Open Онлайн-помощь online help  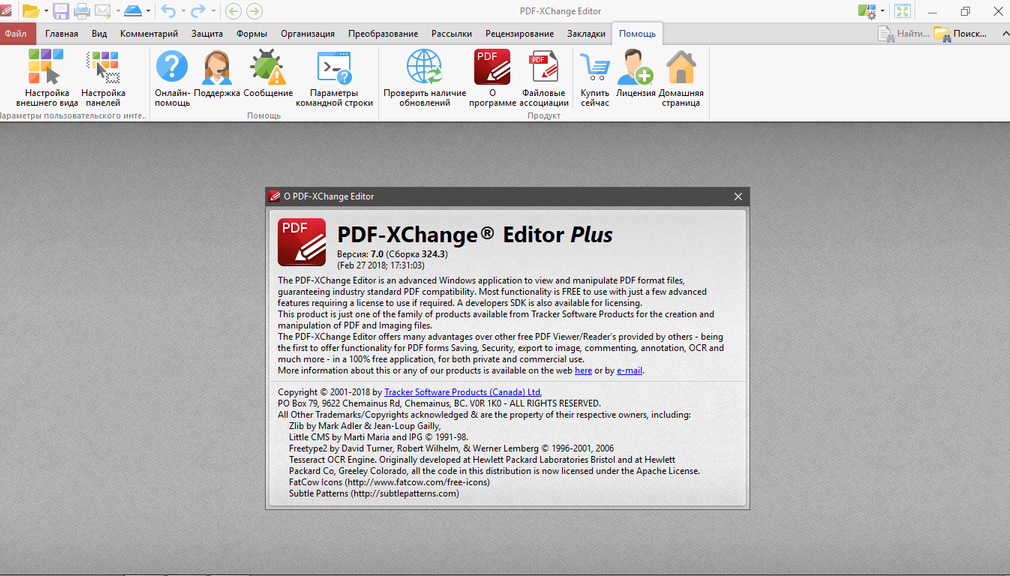point(172,78)
